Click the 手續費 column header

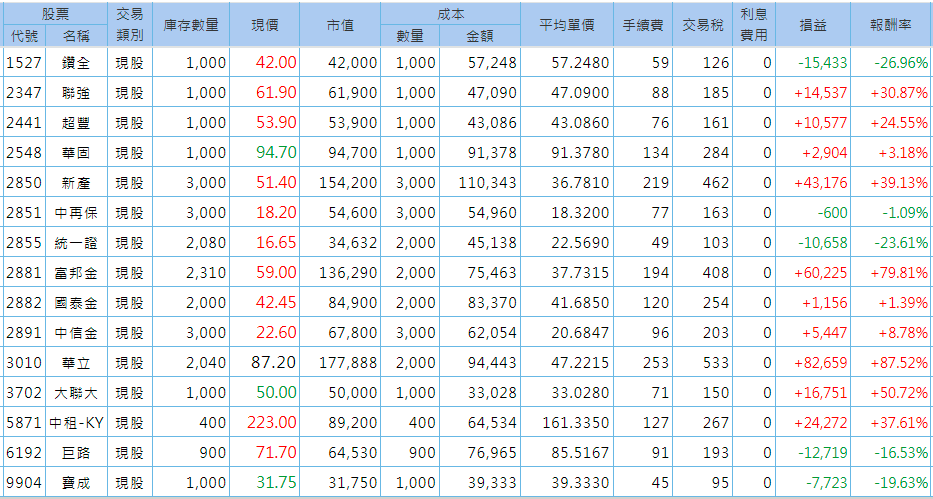(643, 24)
